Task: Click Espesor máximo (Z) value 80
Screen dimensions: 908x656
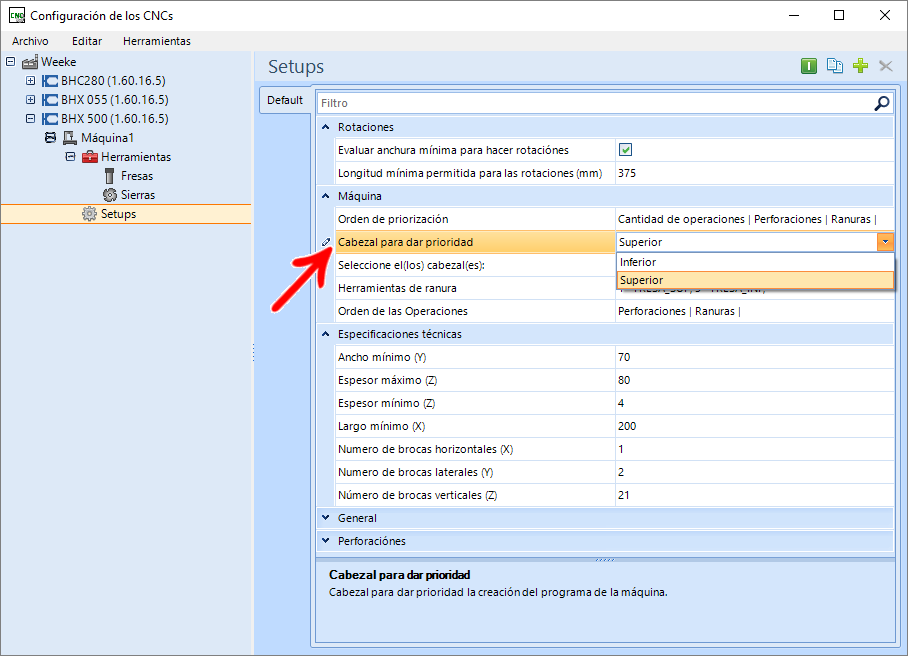Action: [x=755, y=380]
